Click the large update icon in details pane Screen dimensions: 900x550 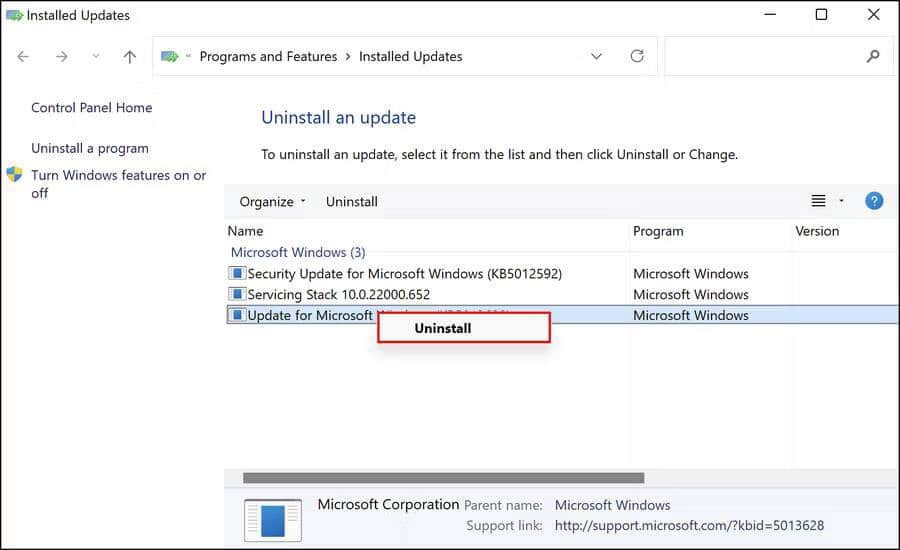(273, 520)
